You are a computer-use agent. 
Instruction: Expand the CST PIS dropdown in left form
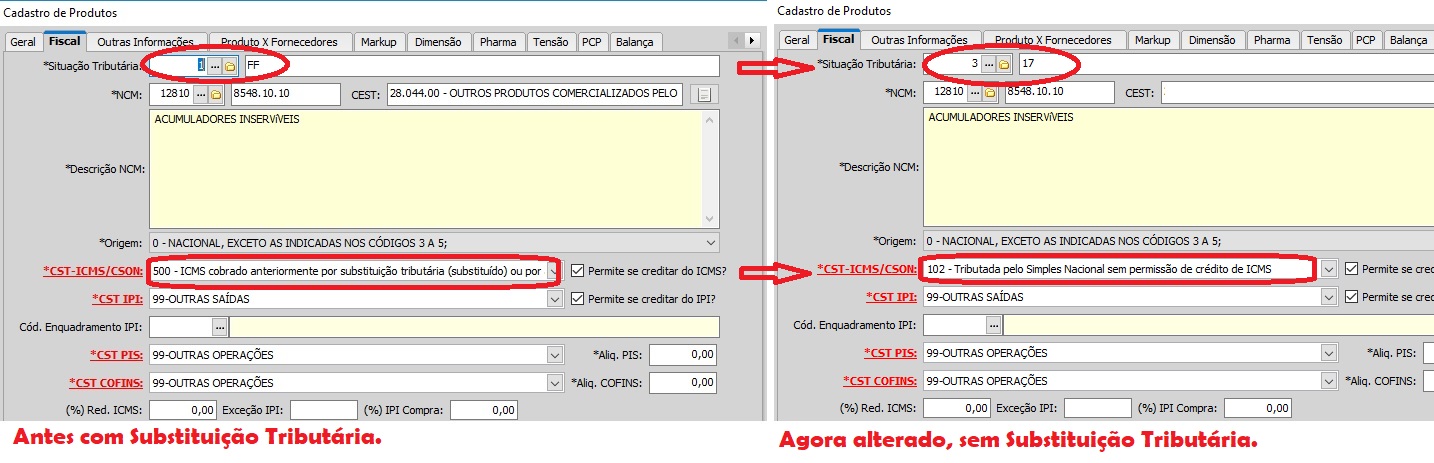pos(554,354)
